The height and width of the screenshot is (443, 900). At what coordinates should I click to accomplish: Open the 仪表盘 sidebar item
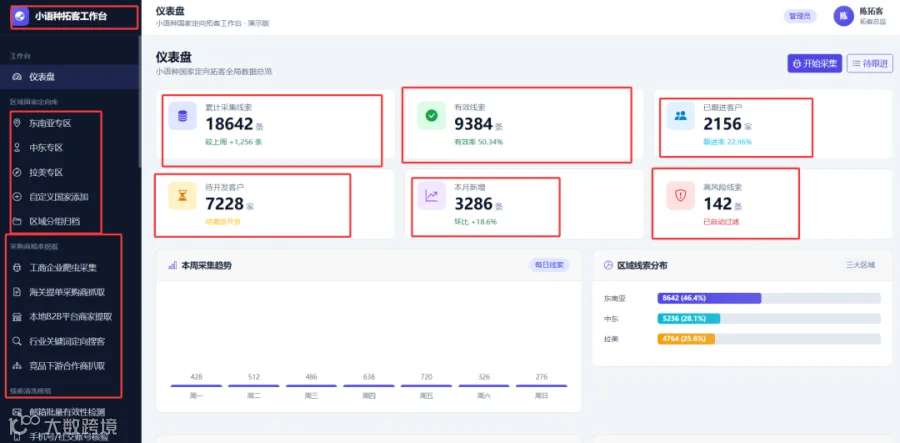69,76
